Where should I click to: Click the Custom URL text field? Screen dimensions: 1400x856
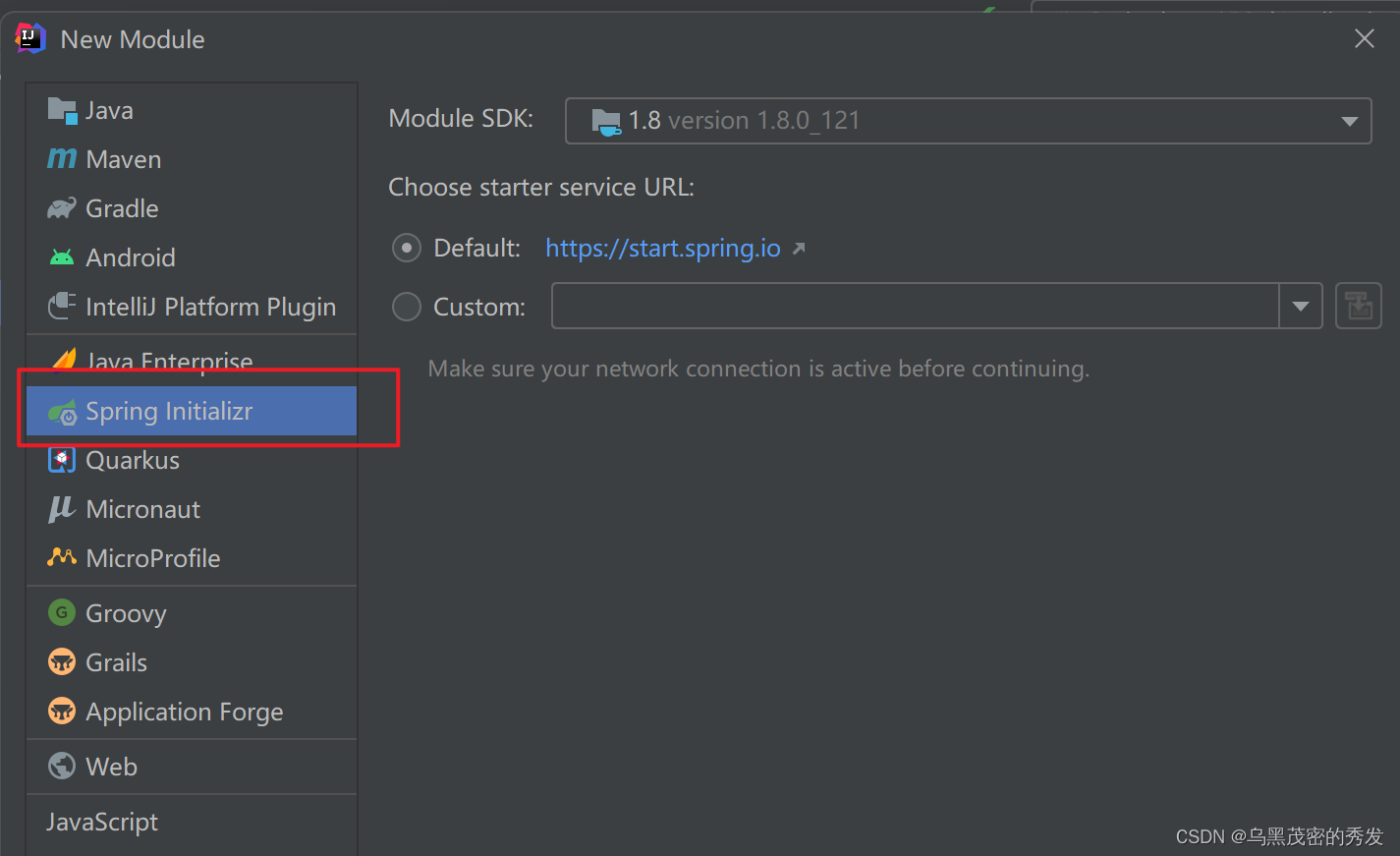(915, 307)
